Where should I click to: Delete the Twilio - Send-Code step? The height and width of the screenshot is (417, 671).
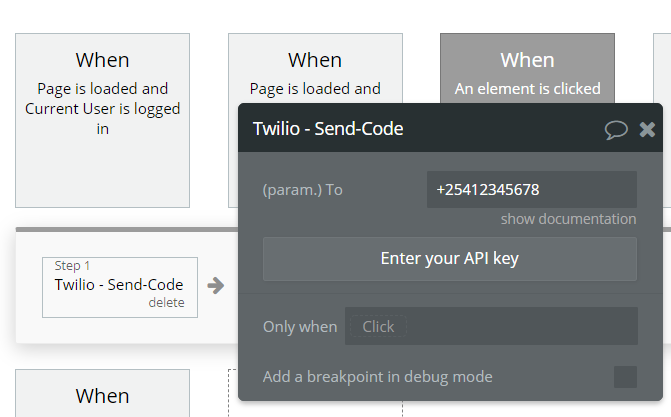click(x=166, y=303)
